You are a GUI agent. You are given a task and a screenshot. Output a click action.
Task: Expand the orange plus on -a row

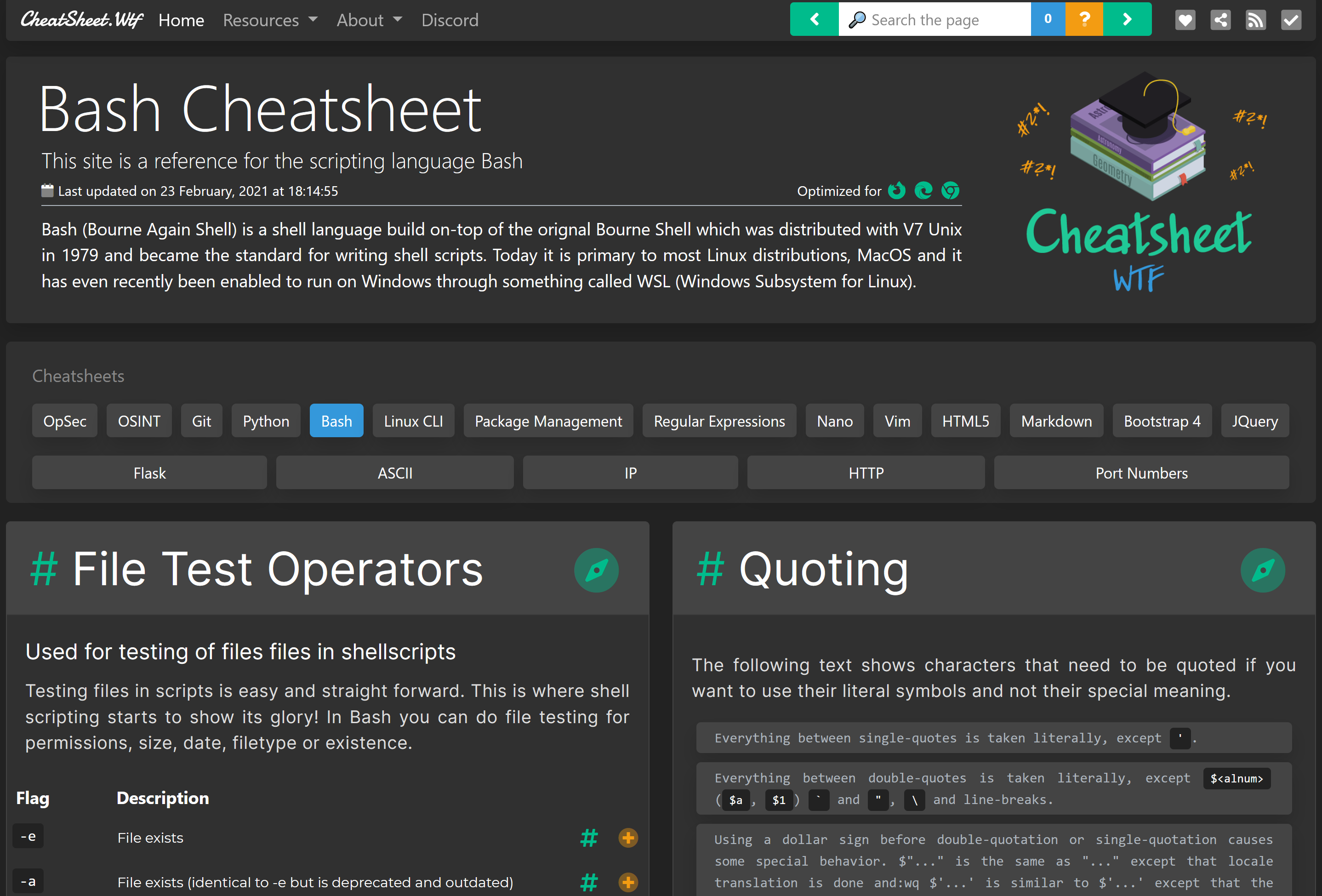click(628, 882)
